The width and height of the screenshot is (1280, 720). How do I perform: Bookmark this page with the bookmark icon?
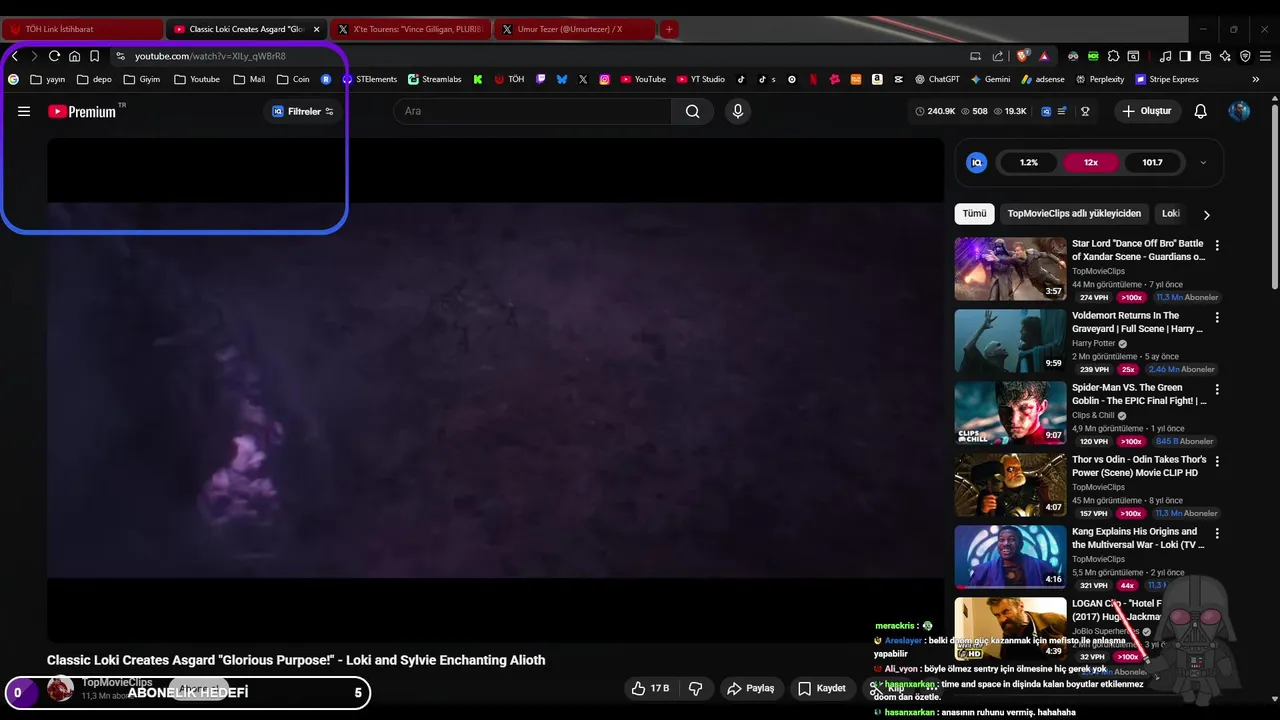click(94, 56)
